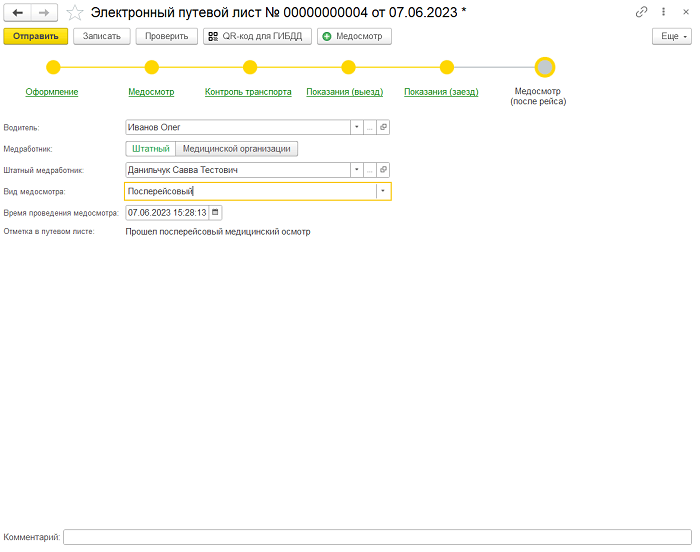Open calendar picker for medical exam time
The image size is (700, 552).
pyautogui.click(x=215, y=213)
